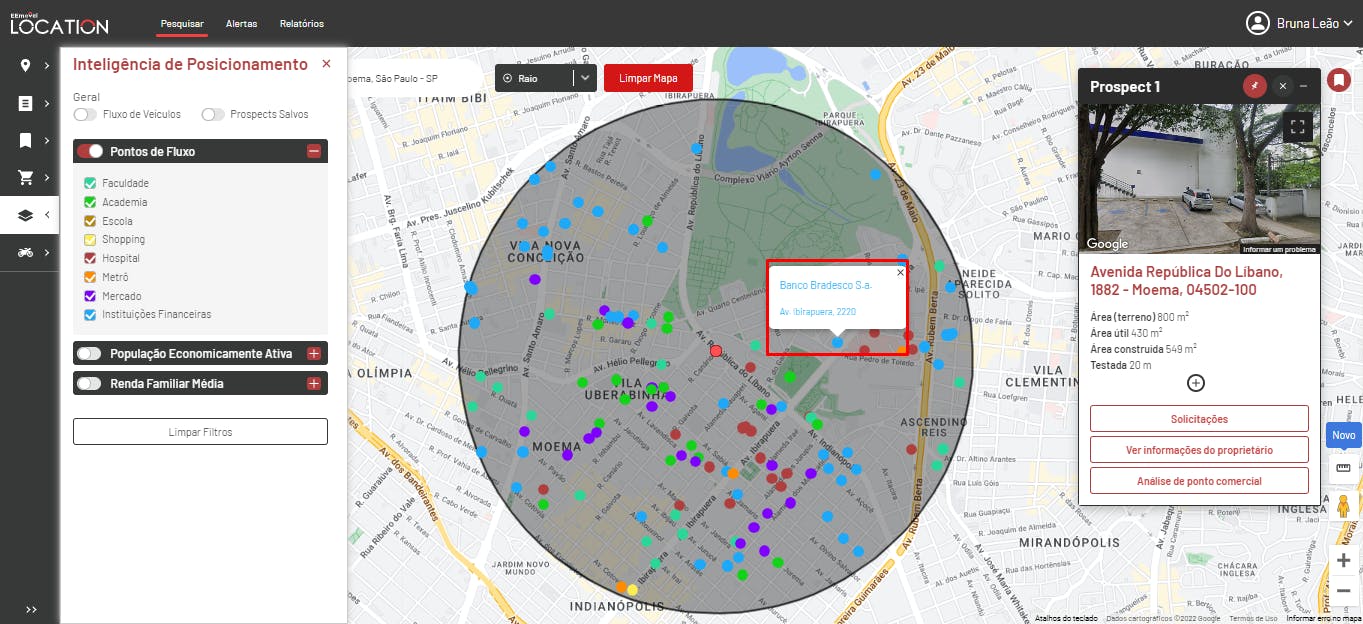The image size is (1363, 624).
Task: Minimize the Prospect 1 card
Action: [x=1303, y=86]
